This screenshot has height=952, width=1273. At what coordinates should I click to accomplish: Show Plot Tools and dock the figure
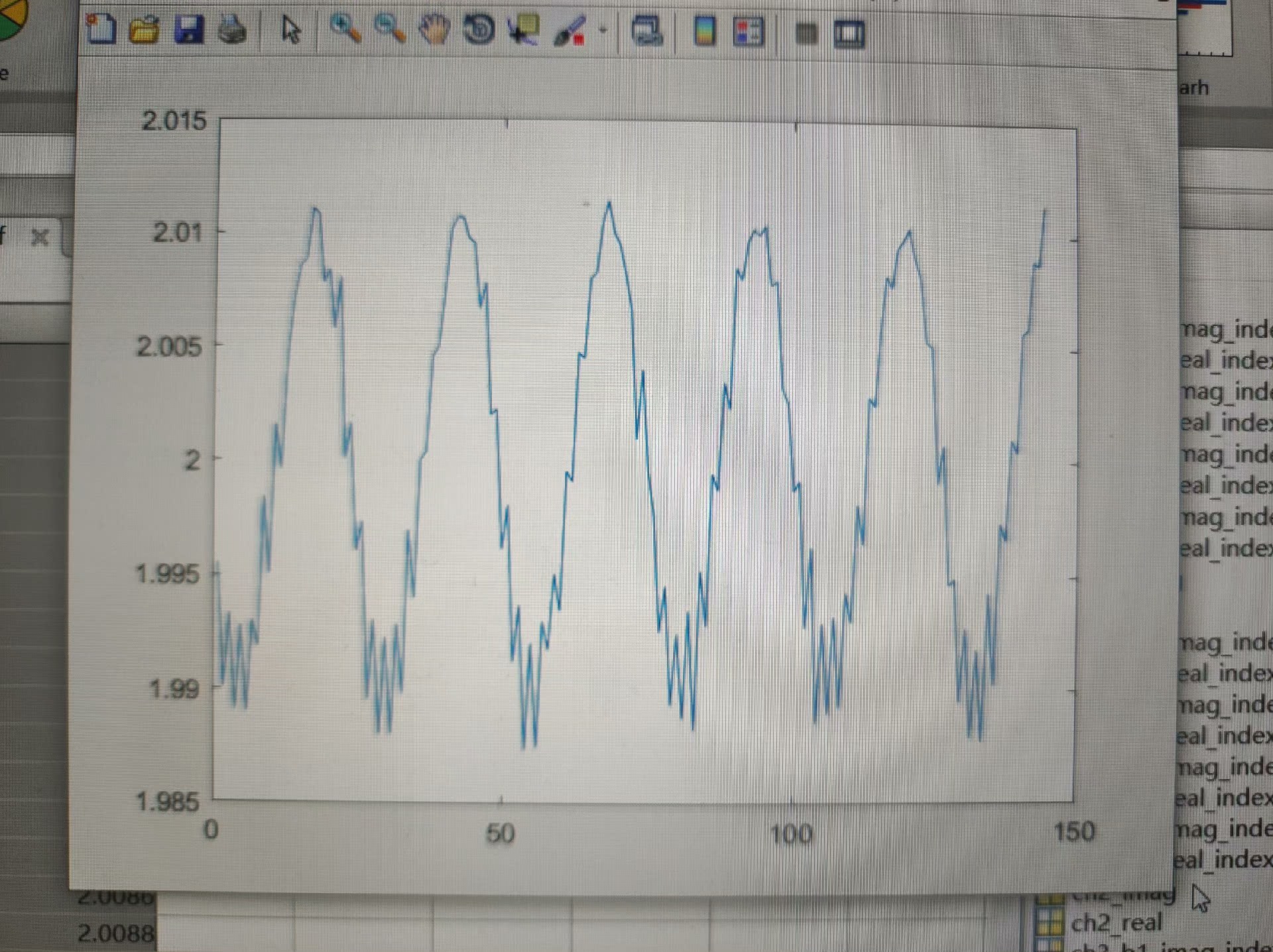click(x=849, y=33)
